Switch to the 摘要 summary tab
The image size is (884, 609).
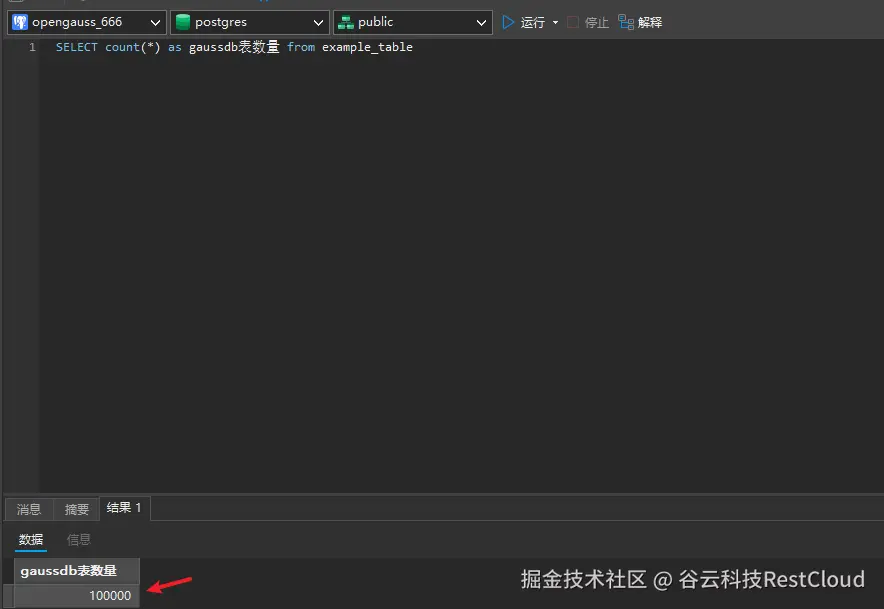77,509
